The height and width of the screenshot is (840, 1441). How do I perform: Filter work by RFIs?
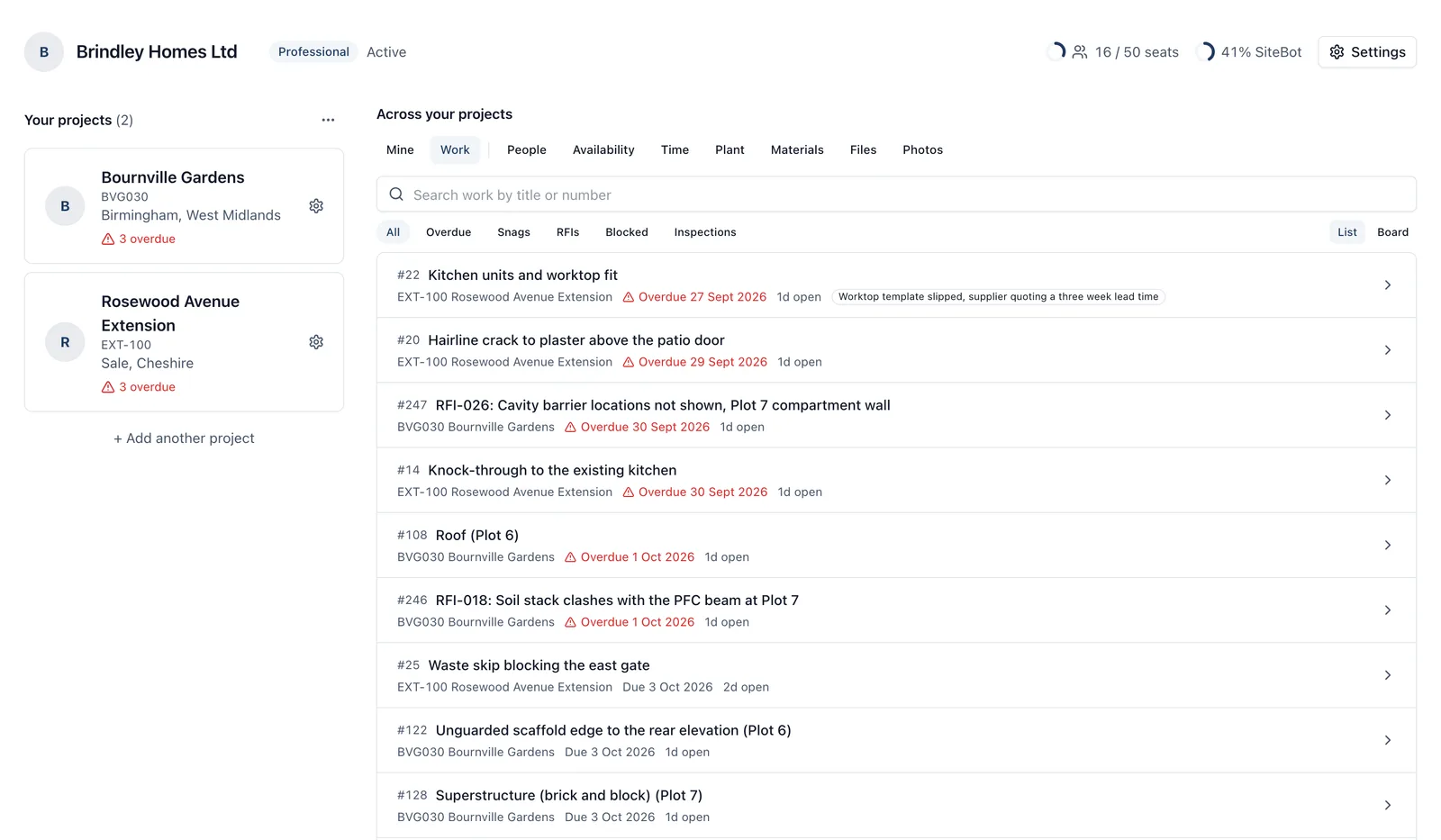pyautogui.click(x=567, y=232)
